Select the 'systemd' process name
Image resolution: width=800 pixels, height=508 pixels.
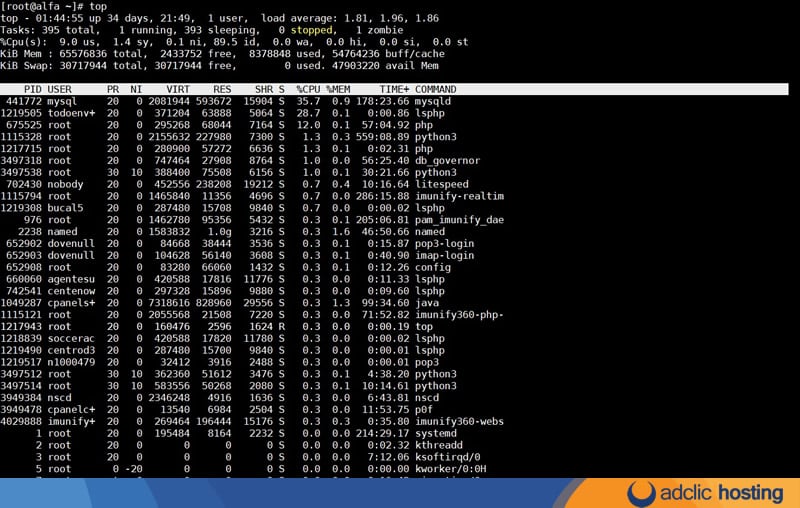[436, 434]
